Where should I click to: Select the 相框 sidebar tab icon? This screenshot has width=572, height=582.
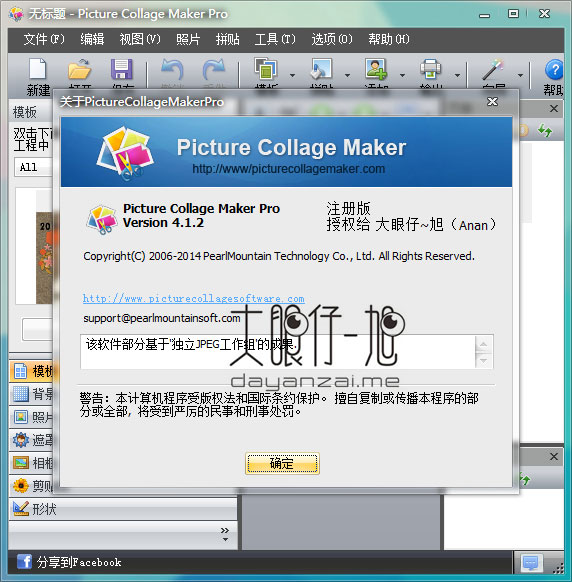21,462
